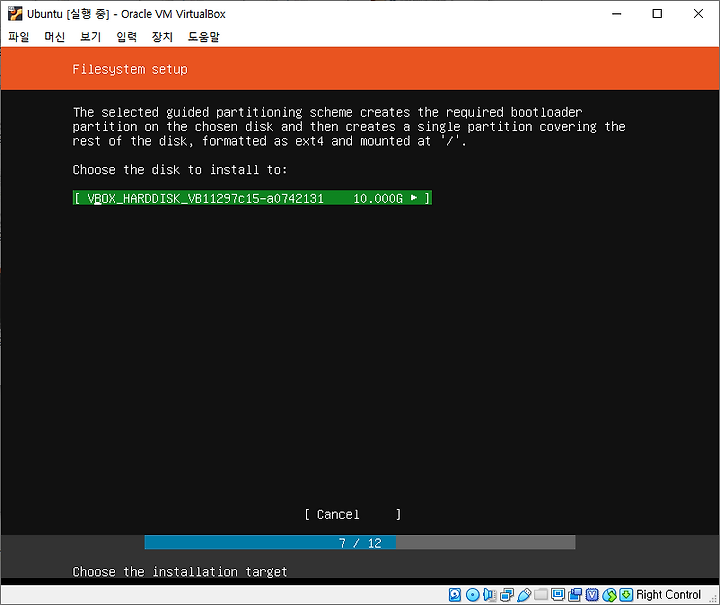Viewport: 720px width, 605px height.
Task: Open the 파일 menu
Action: (x=19, y=37)
